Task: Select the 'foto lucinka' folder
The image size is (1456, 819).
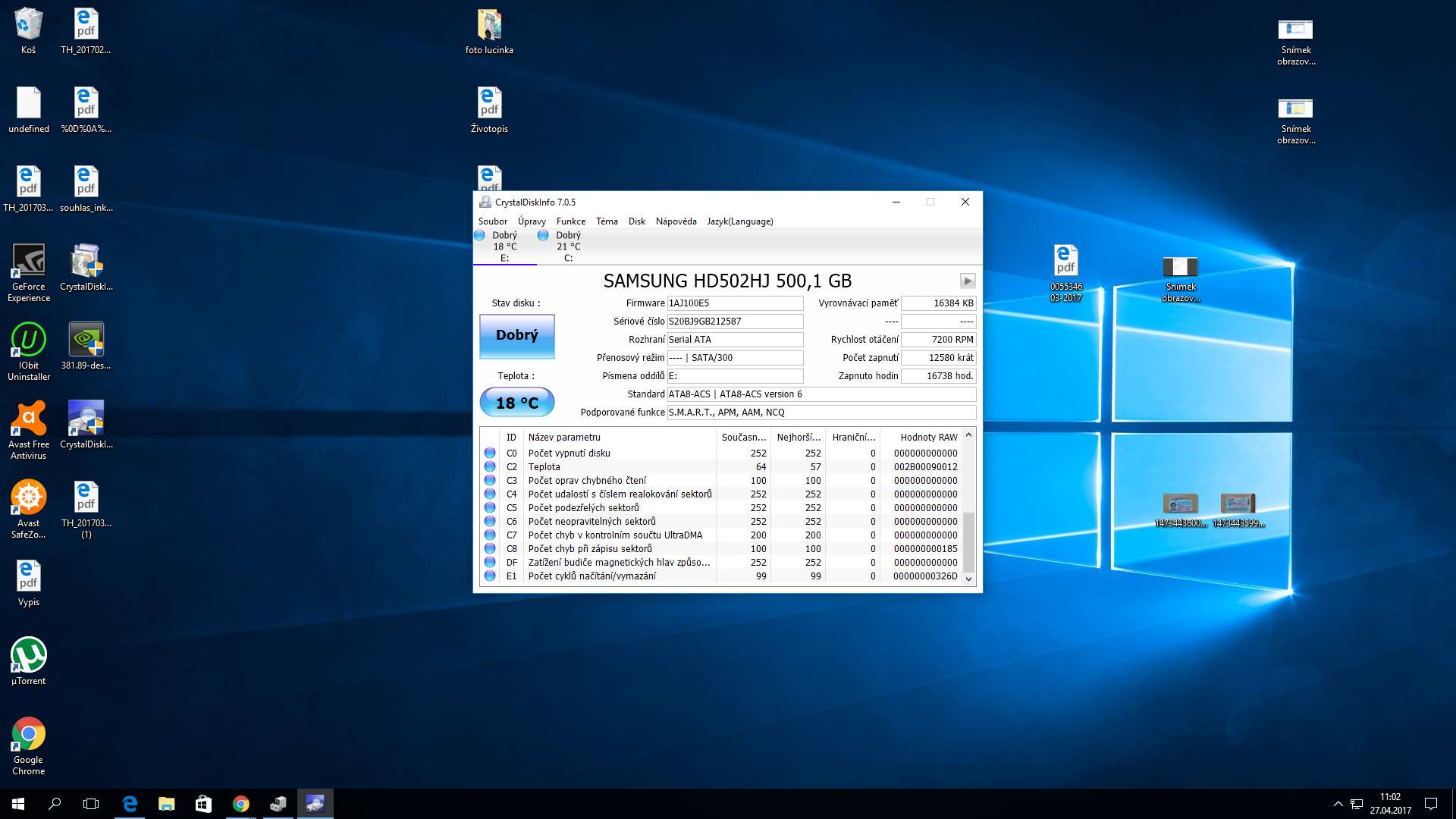Action: [489, 30]
